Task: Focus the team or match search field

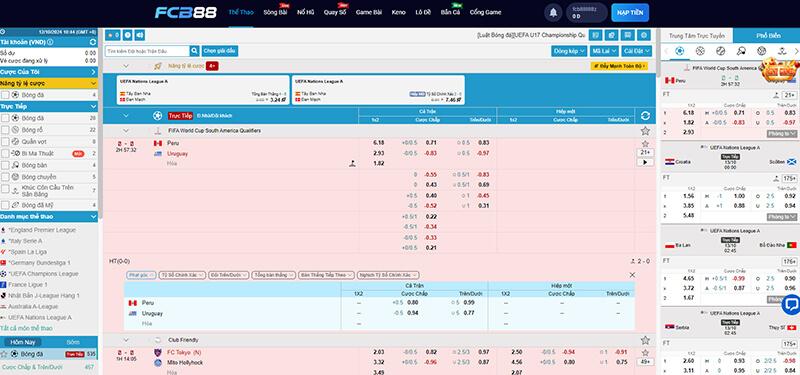Action: (x=147, y=51)
